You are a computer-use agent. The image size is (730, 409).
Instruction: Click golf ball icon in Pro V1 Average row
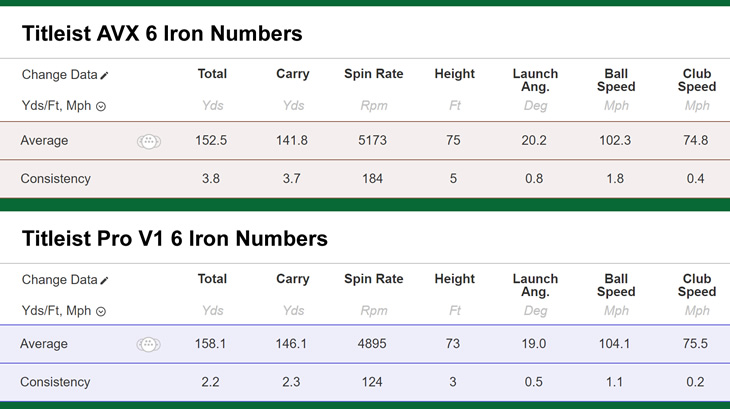[149, 344]
